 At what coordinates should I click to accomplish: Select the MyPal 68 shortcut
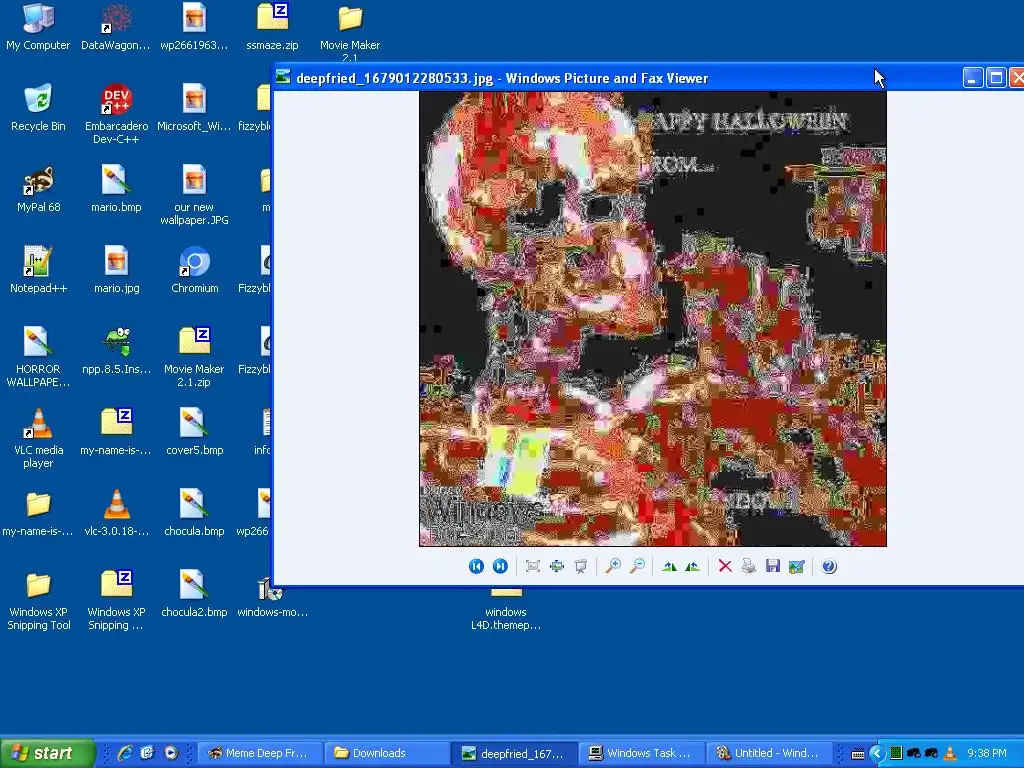(x=38, y=189)
